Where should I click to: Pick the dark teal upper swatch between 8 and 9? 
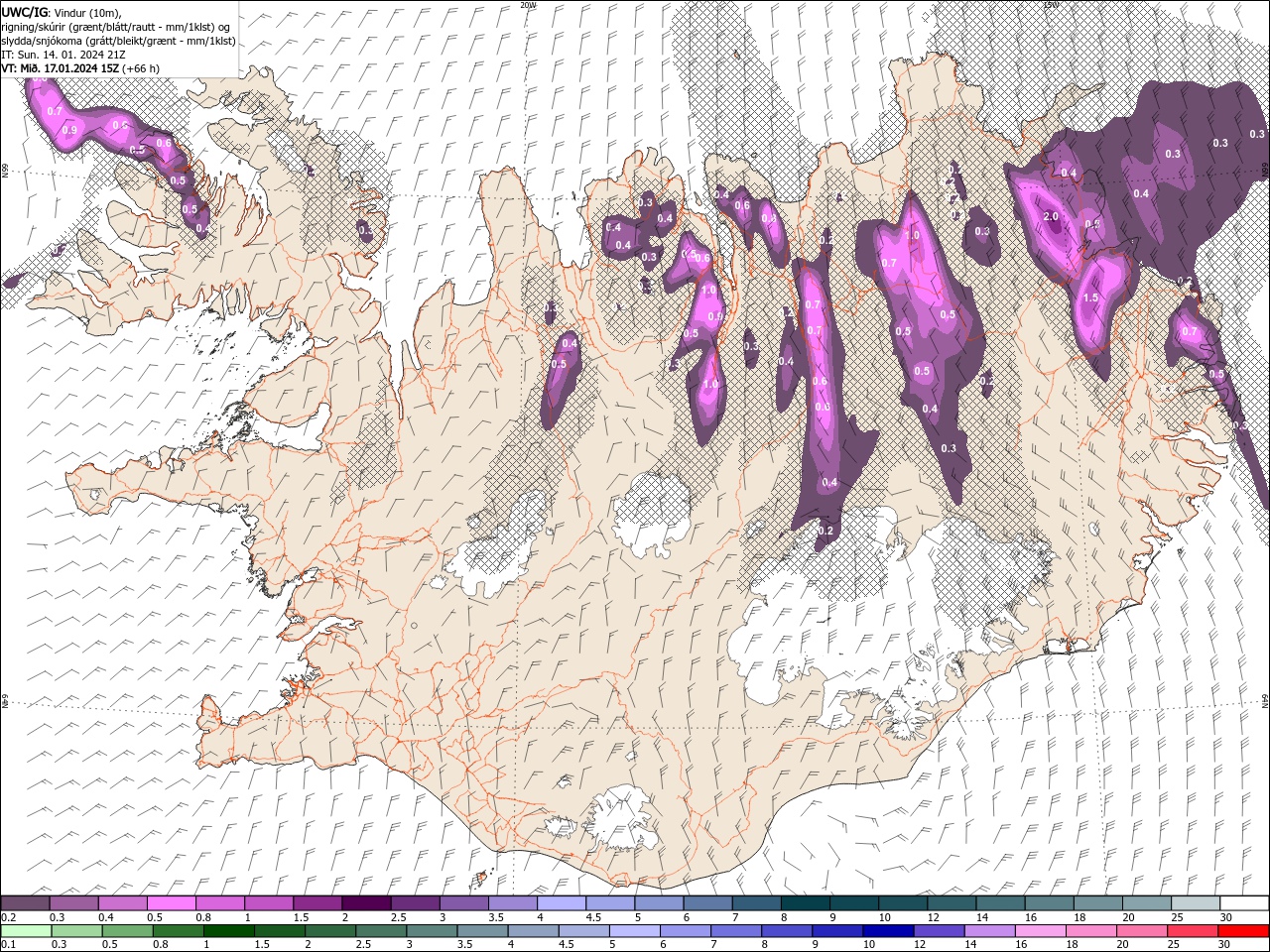tap(806, 903)
